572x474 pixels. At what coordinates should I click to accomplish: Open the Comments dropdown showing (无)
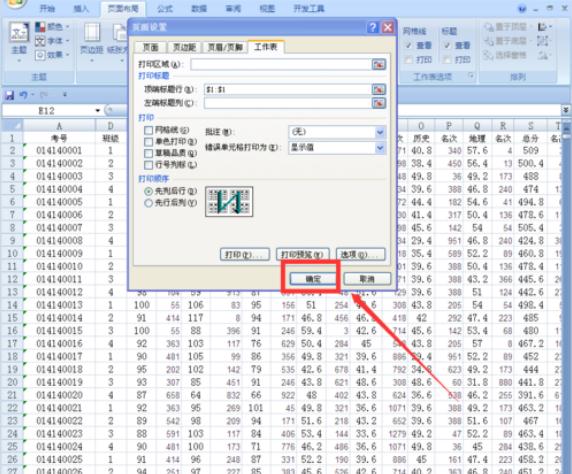pos(337,132)
